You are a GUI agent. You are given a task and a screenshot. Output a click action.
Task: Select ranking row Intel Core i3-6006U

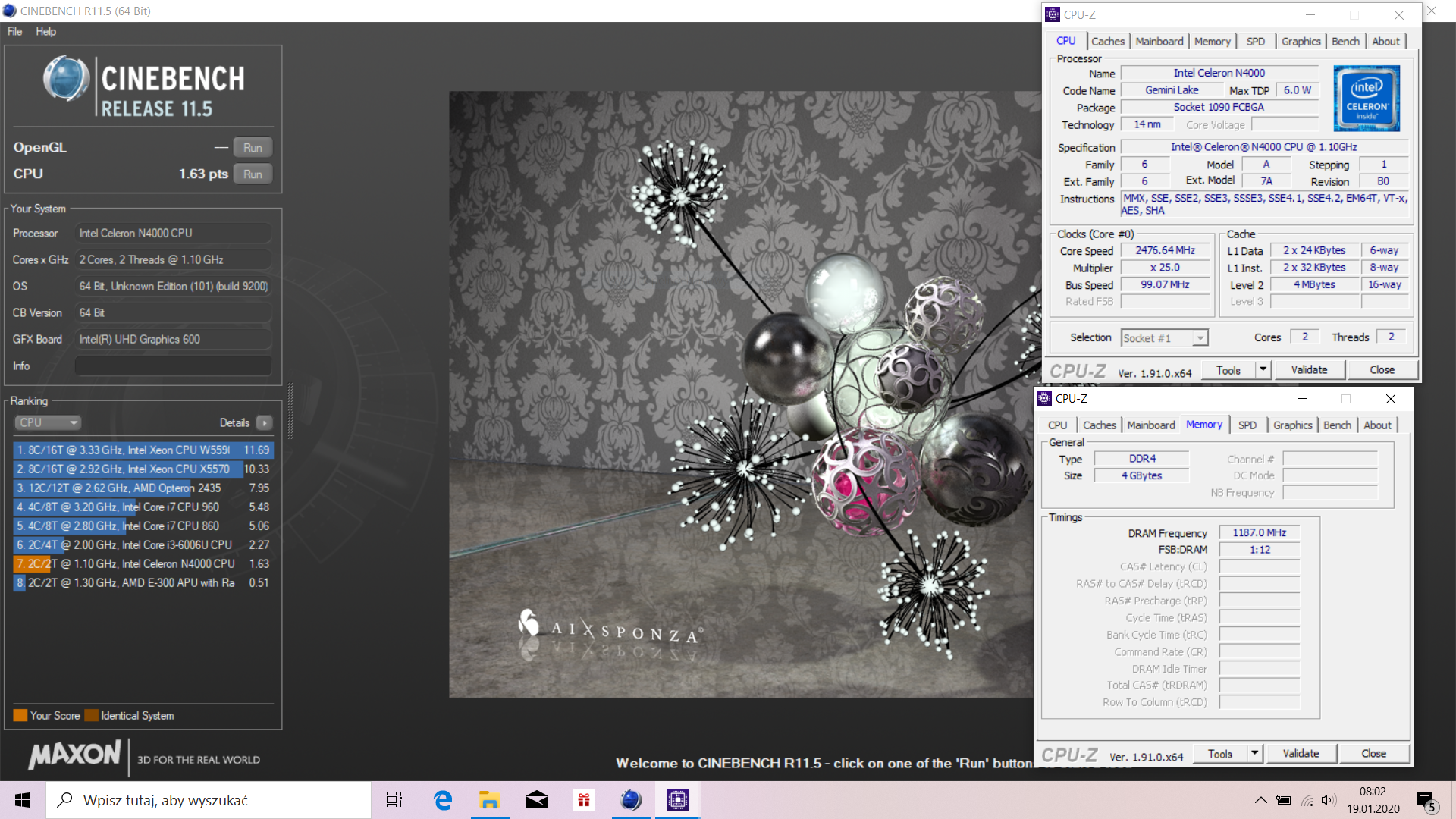[x=143, y=544]
